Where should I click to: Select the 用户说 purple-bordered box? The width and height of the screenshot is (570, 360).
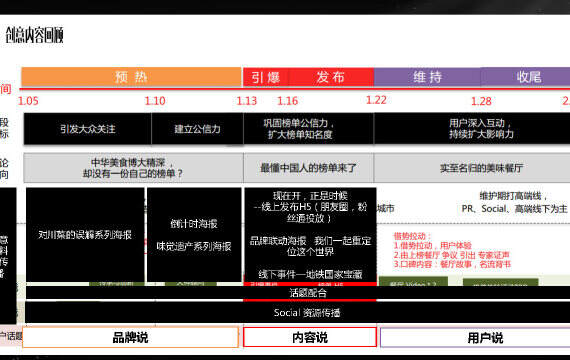(475, 338)
